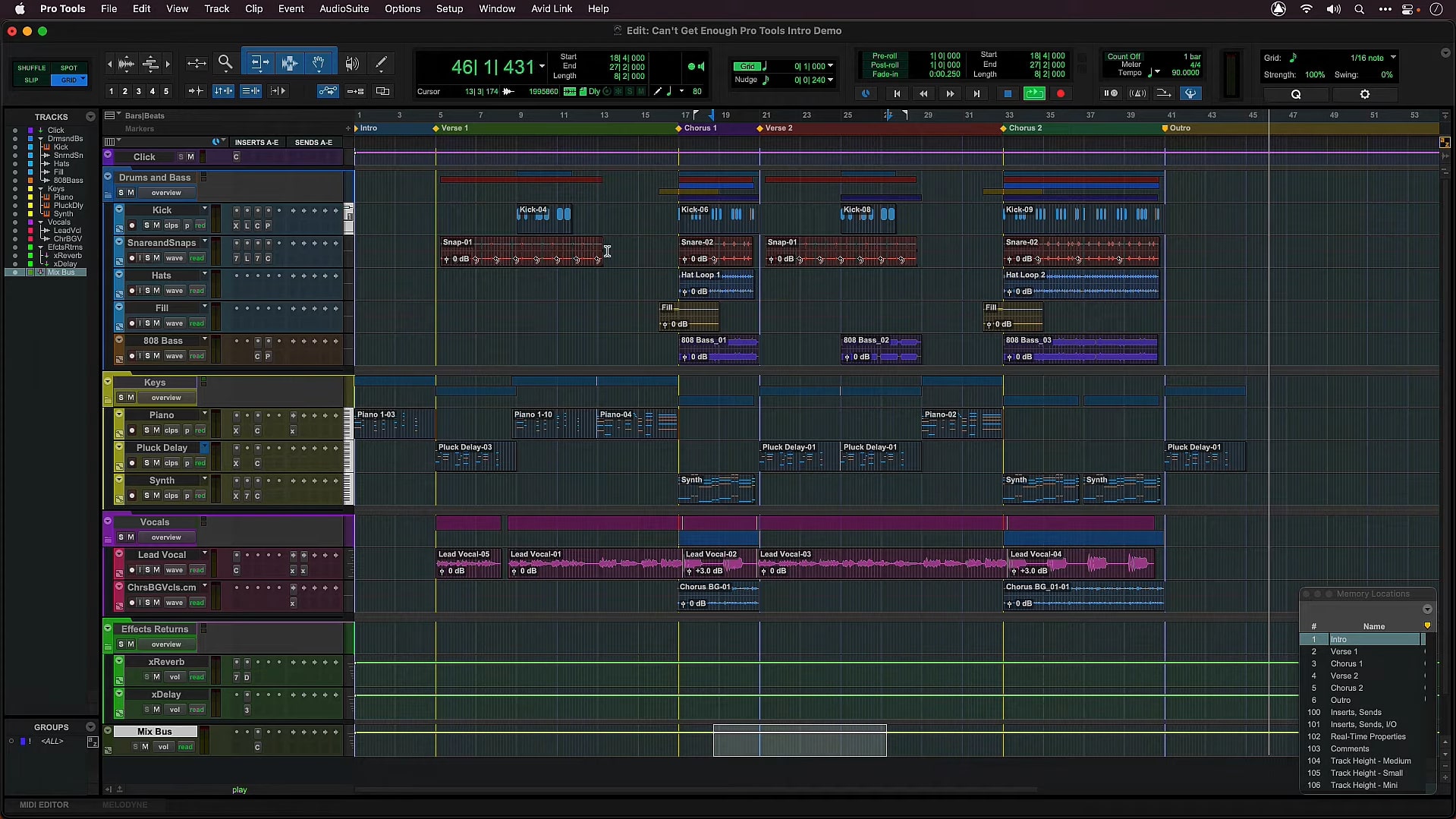This screenshot has height=819, width=1456.
Task: Toggle the metronome click button
Action: (x=1137, y=93)
